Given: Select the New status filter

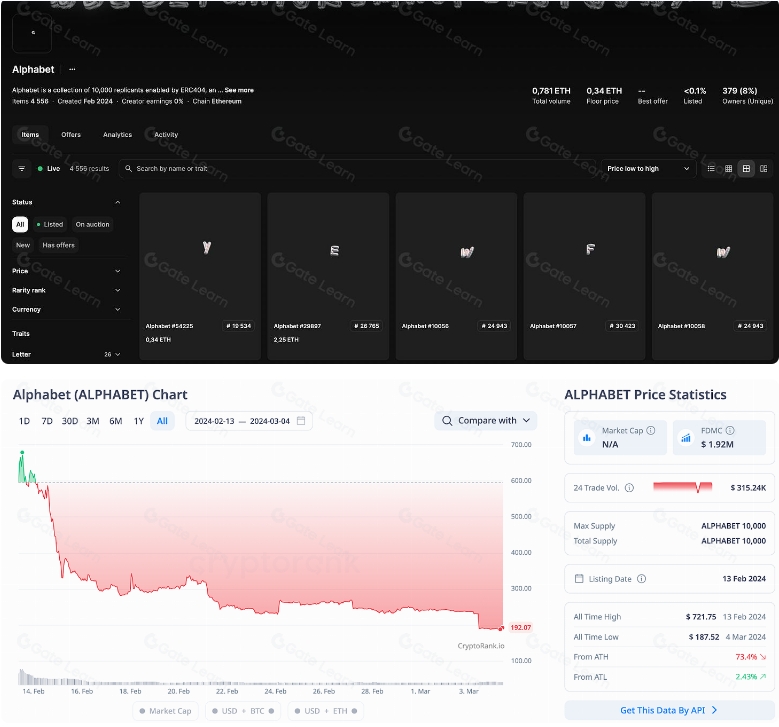Looking at the screenshot, I should 23,245.
